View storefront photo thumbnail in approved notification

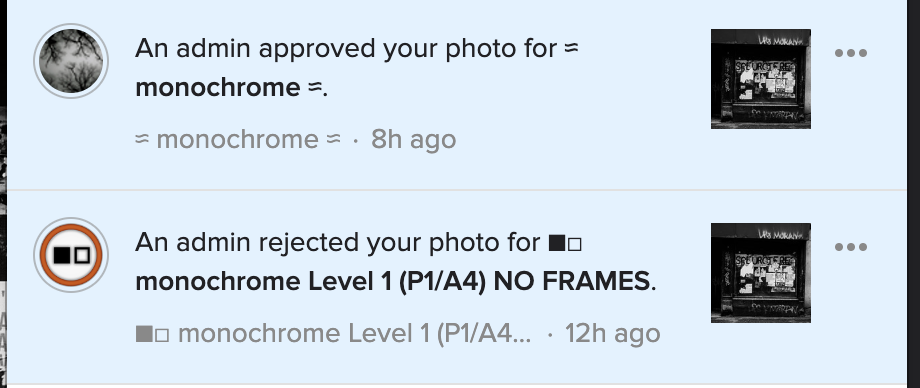761,79
